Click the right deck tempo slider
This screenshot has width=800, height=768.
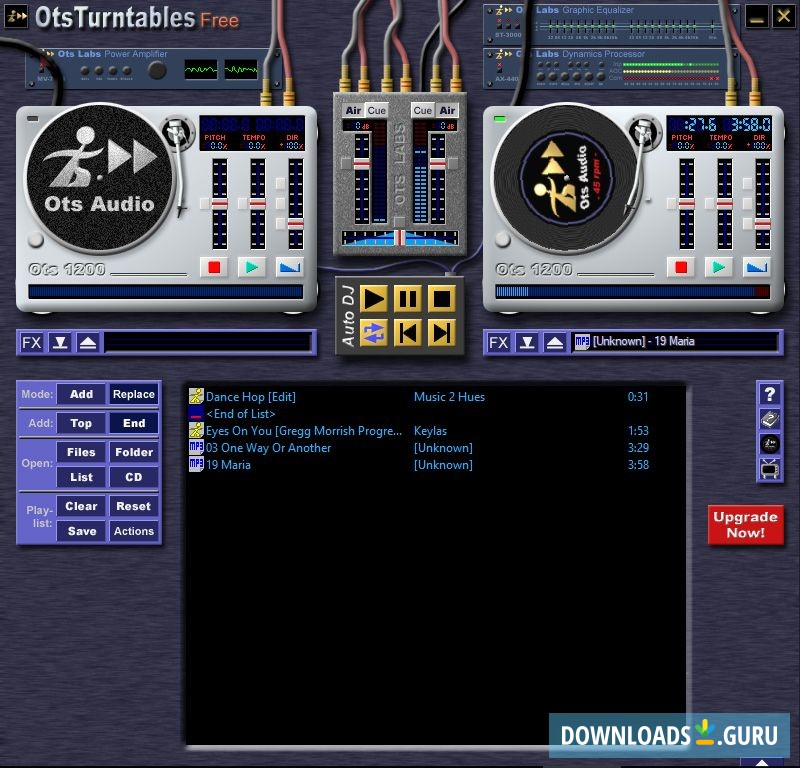[724, 204]
